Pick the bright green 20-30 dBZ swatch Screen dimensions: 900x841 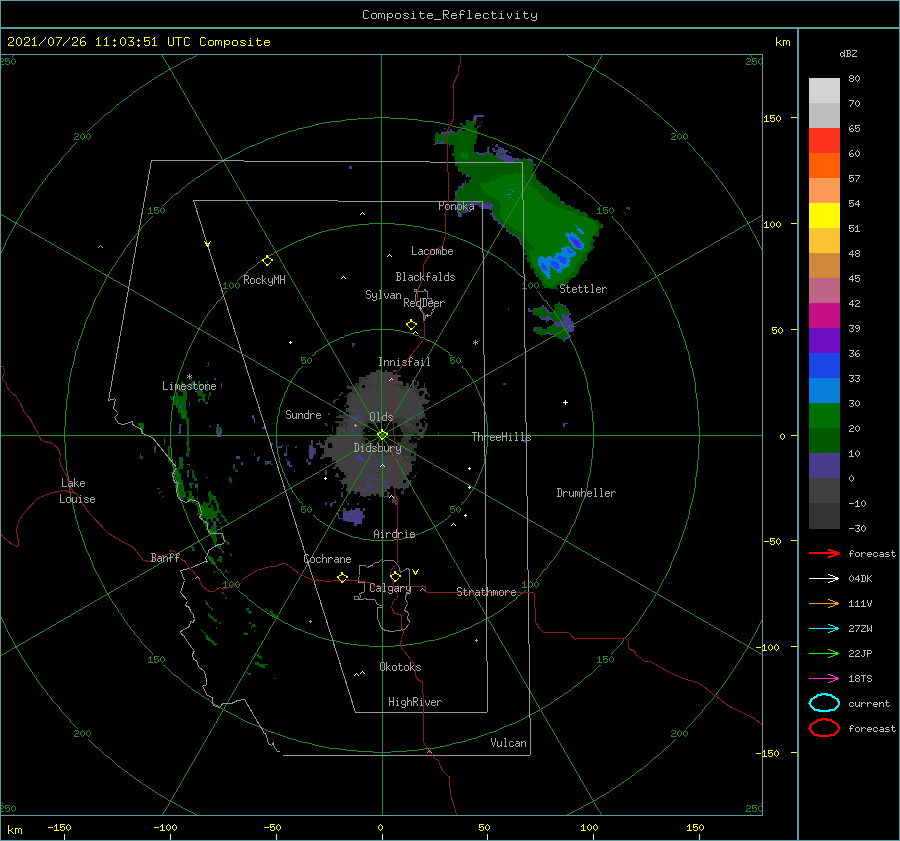coord(824,416)
